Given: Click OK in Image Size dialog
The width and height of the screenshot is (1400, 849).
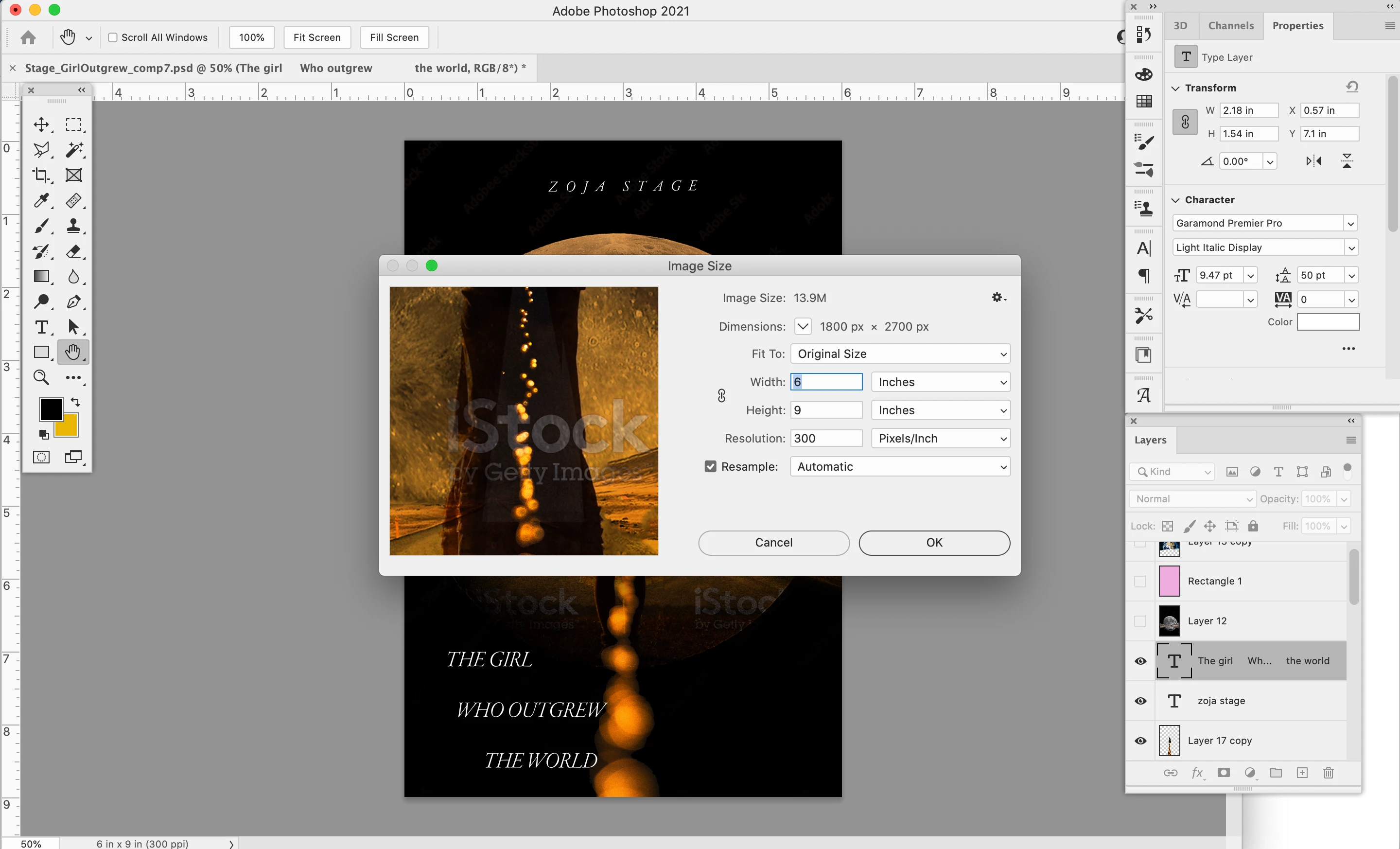Looking at the screenshot, I should point(933,543).
